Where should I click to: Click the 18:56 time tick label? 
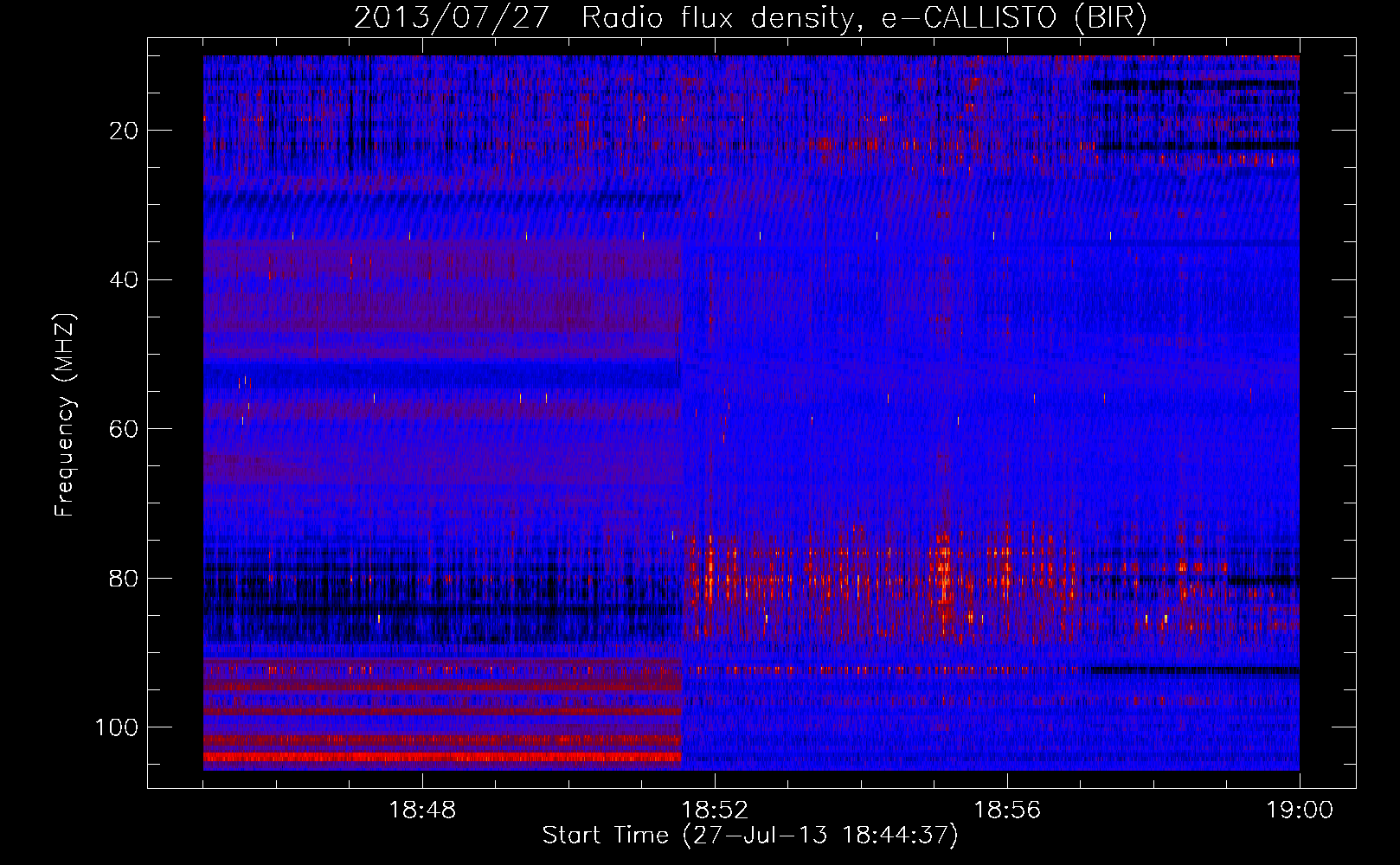pos(1007,811)
